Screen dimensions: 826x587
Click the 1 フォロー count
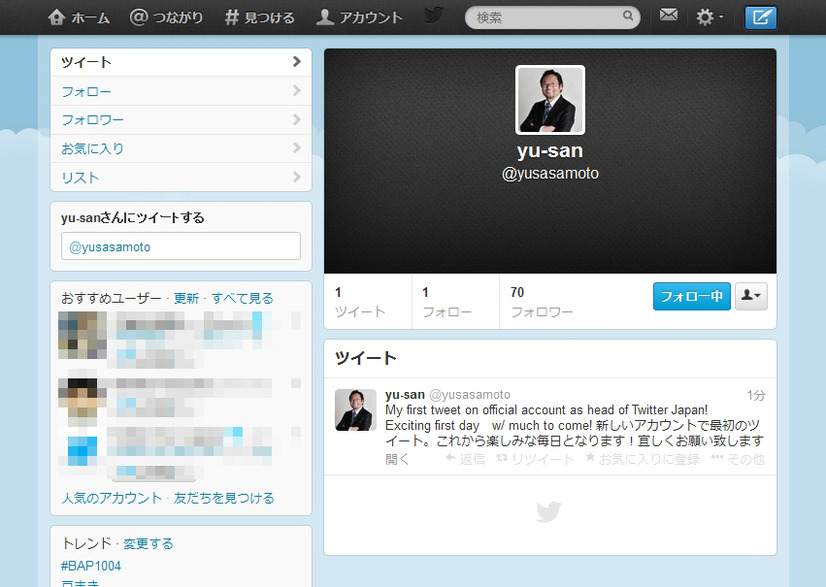[447, 302]
